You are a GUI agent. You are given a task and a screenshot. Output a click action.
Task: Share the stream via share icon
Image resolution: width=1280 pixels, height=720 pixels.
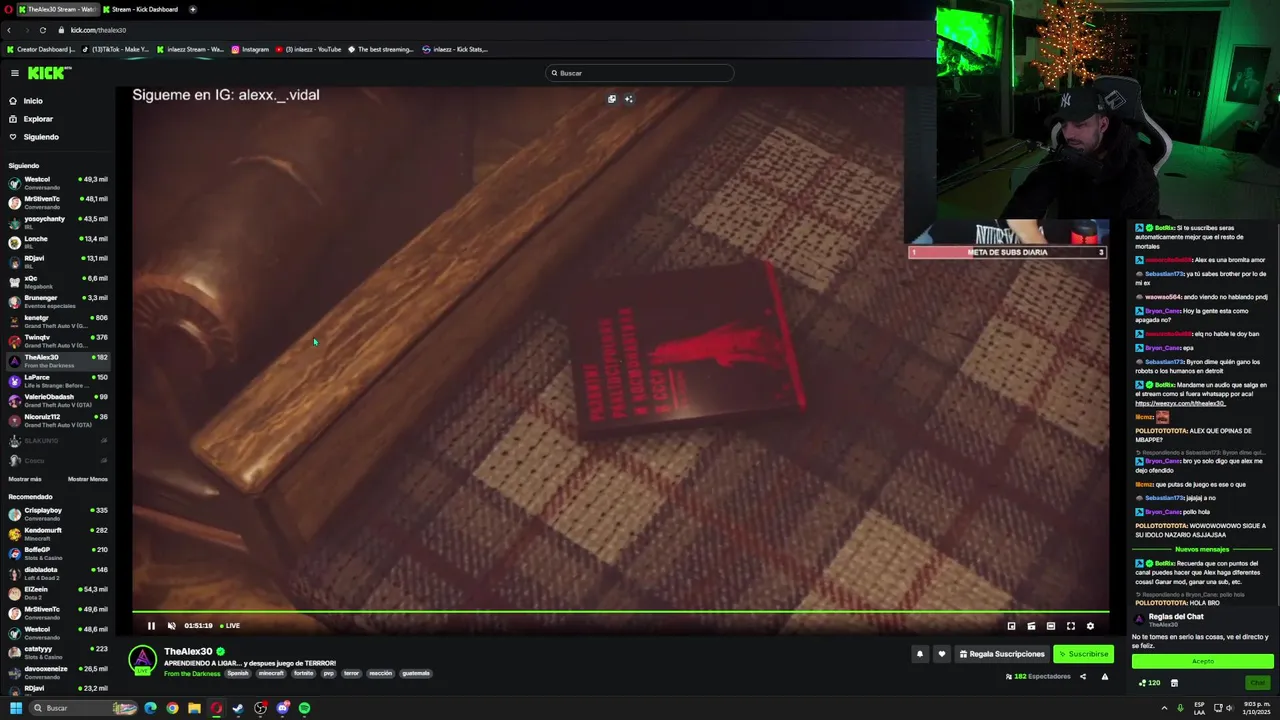coord(1082,677)
